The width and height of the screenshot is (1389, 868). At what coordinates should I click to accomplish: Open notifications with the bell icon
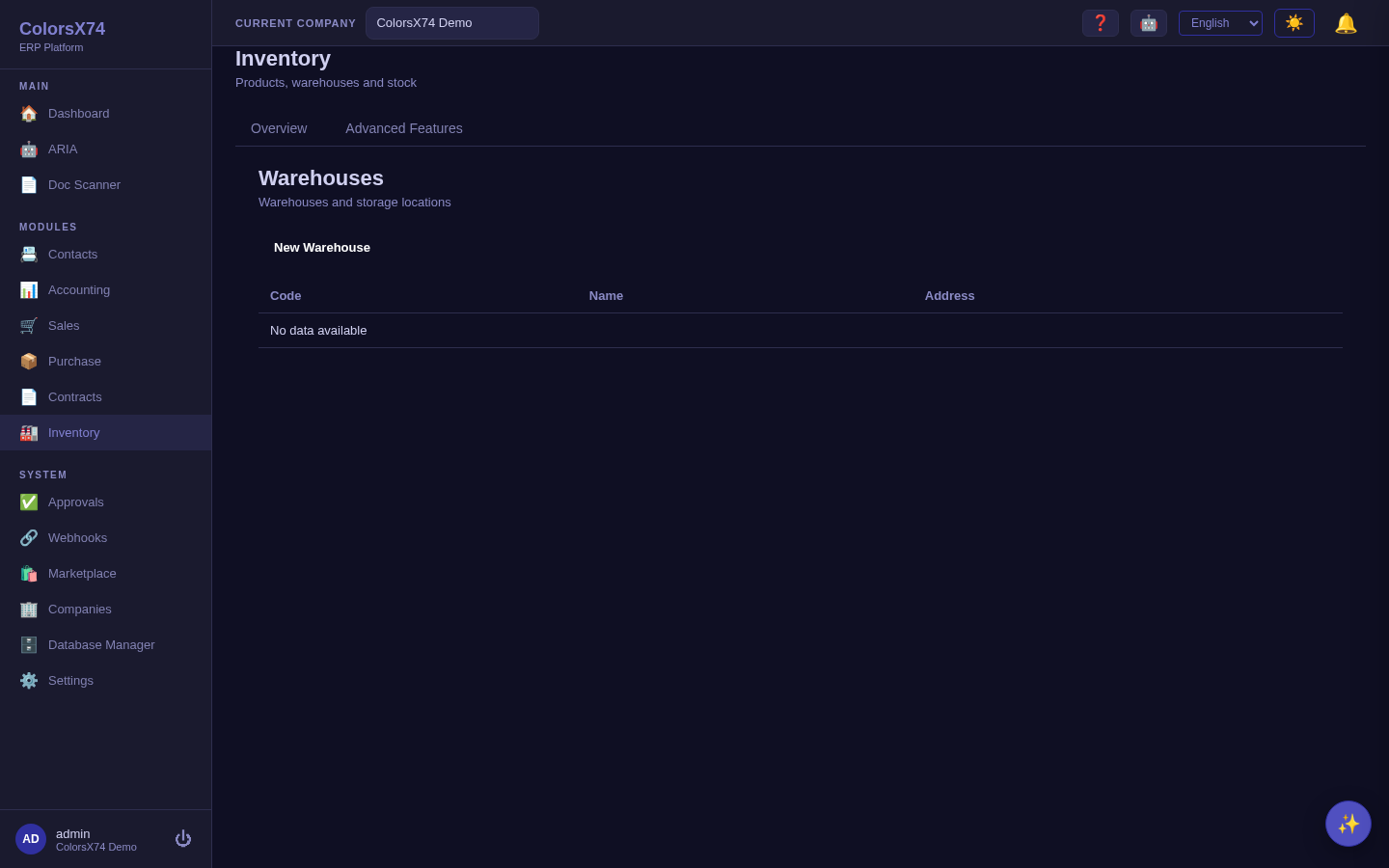point(1346,23)
